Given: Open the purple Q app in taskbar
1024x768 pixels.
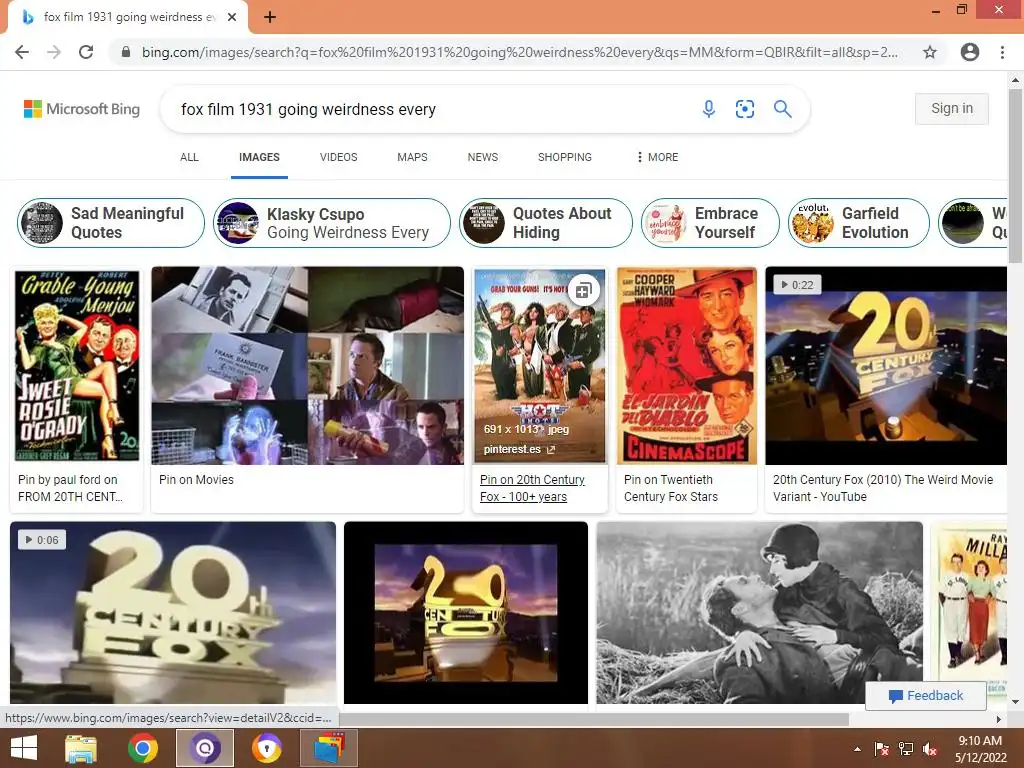Looking at the screenshot, I should (x=205, y=748).
